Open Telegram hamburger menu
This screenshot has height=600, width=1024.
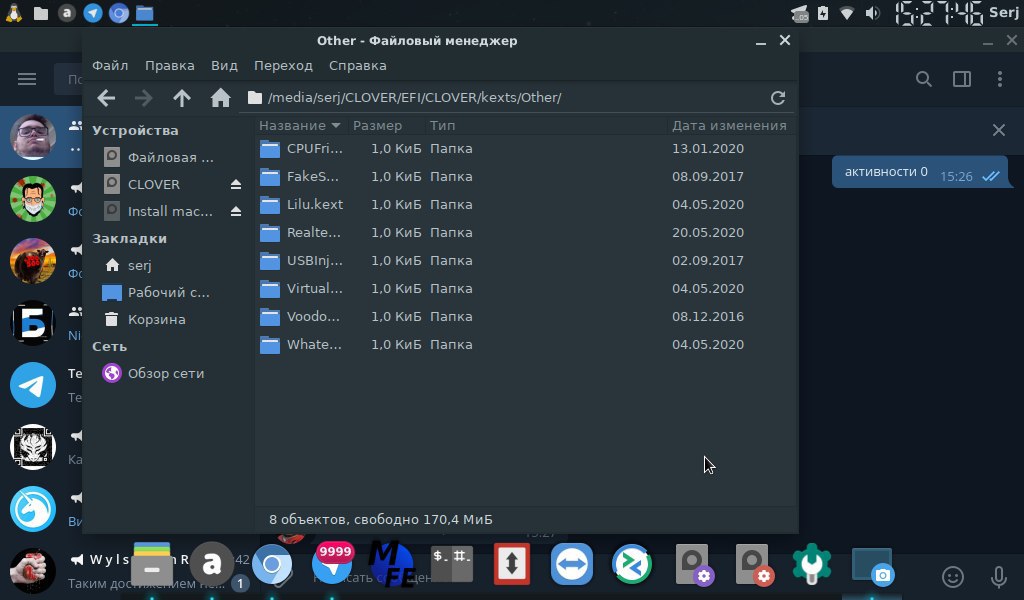pyautogui.click(x=27, y=80)
